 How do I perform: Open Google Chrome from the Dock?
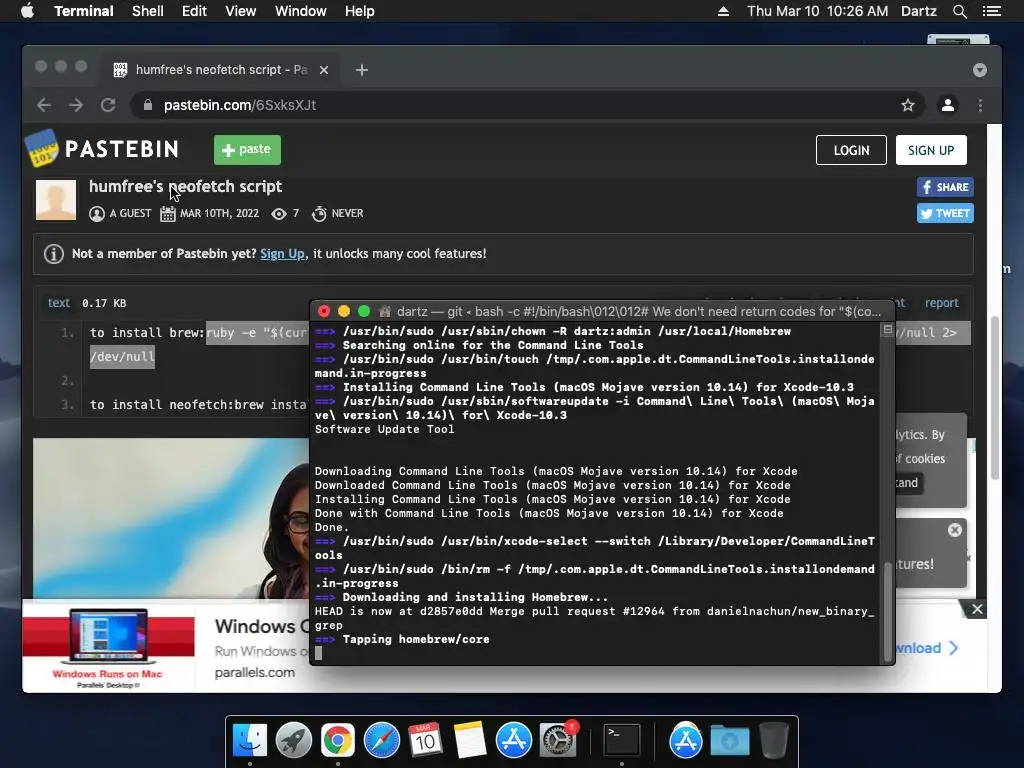pos(337,740)
